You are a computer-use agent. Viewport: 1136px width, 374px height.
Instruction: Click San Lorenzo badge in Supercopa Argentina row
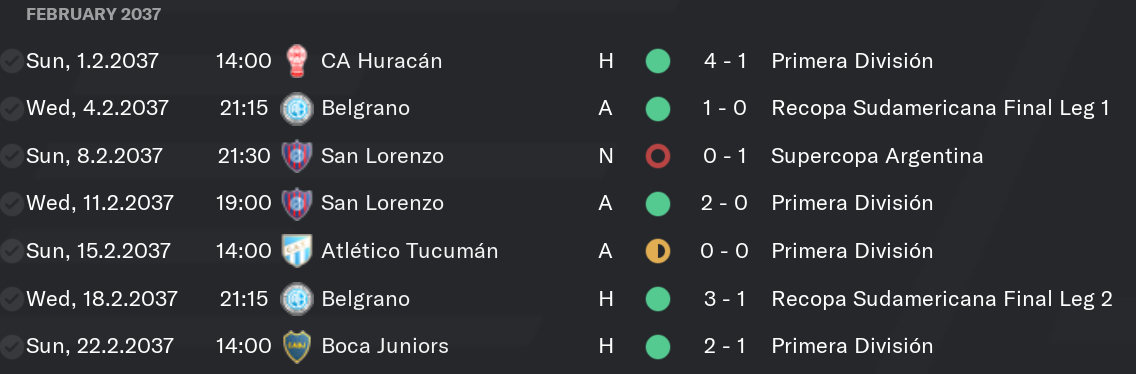pos(296,156)
